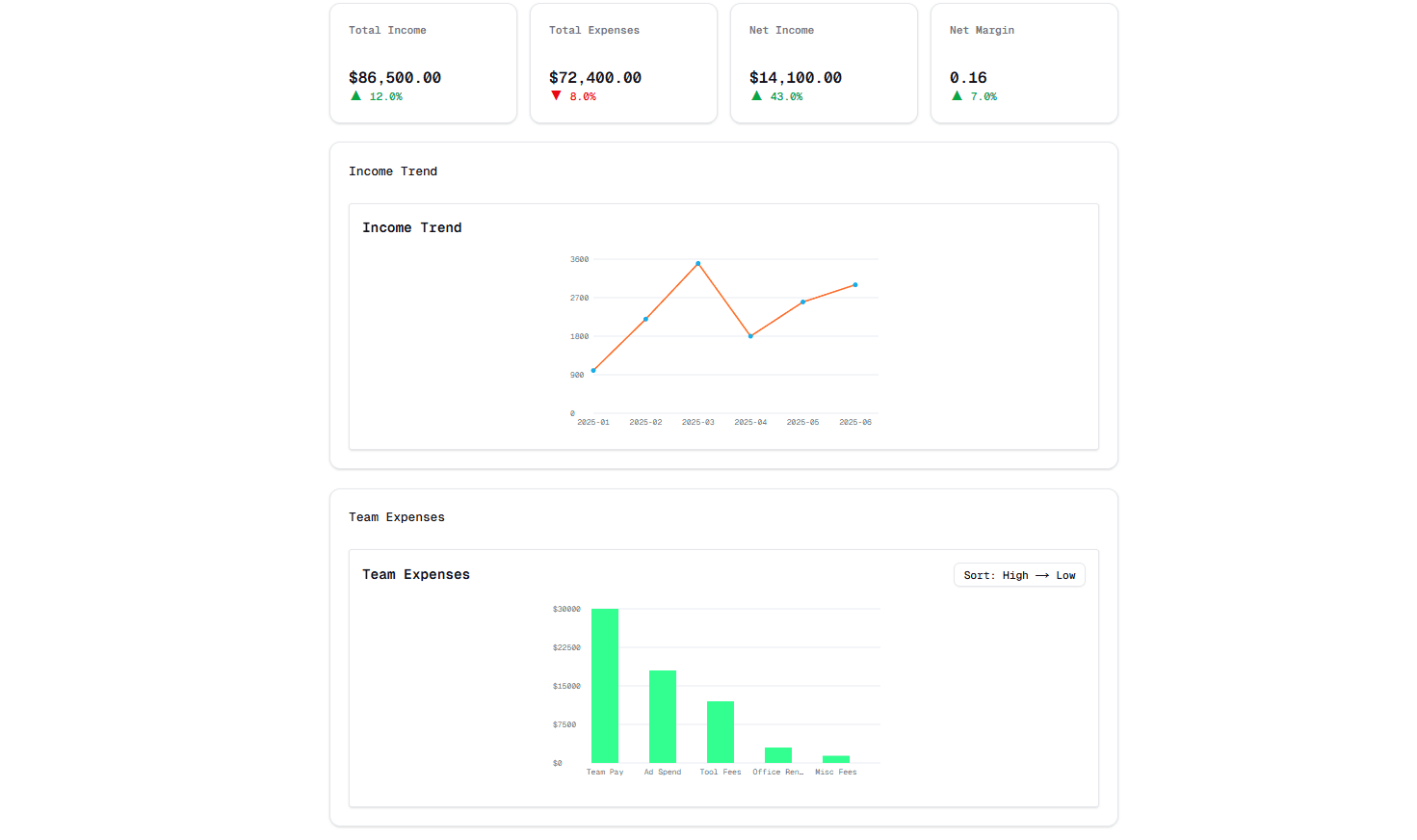Click the 2025-04 data point on Income Trend
Image resolution: width=1417 pixels, height=840 pixels.
pos(750,336)
